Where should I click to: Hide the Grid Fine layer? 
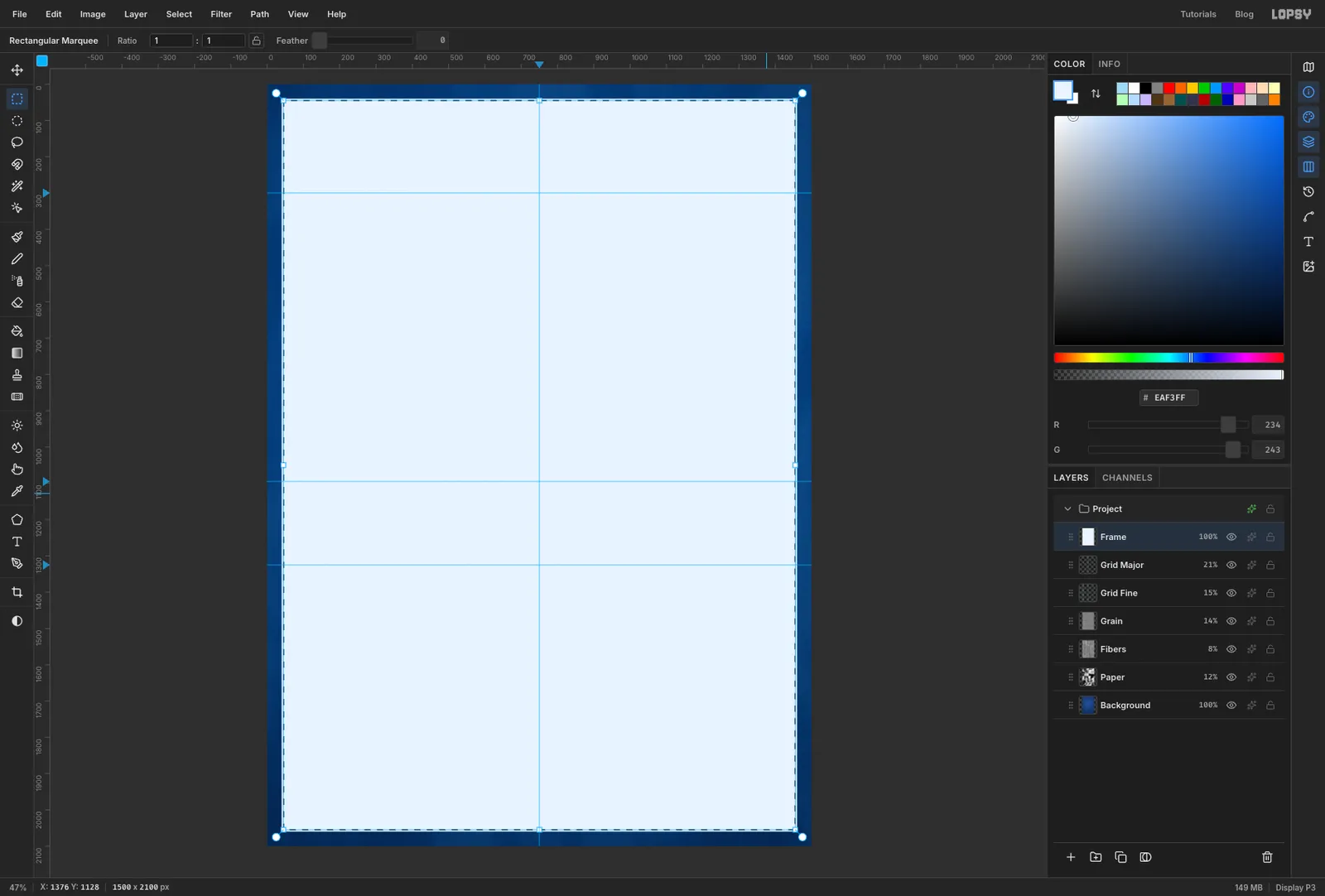1231,594
